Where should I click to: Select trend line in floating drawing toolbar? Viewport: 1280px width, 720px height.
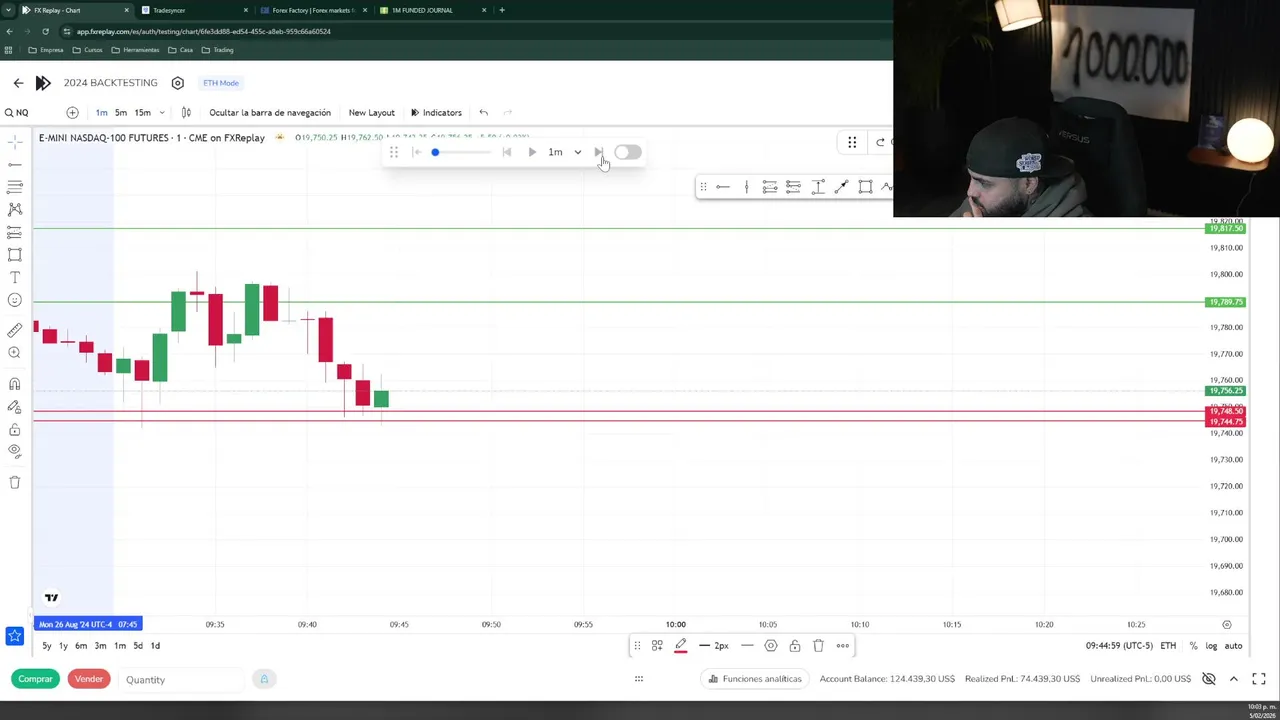(x=841, y=187)
